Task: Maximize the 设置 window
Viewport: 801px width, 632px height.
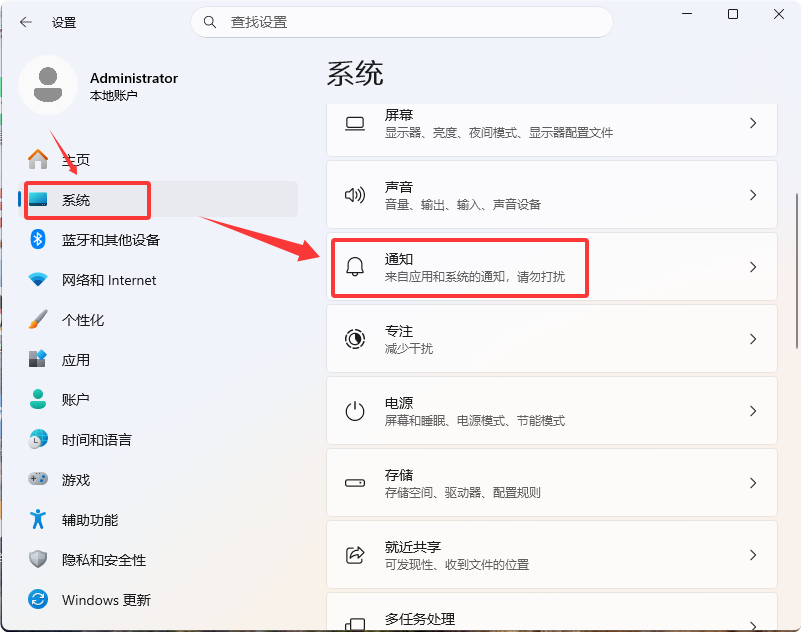Action: point(733,14)
